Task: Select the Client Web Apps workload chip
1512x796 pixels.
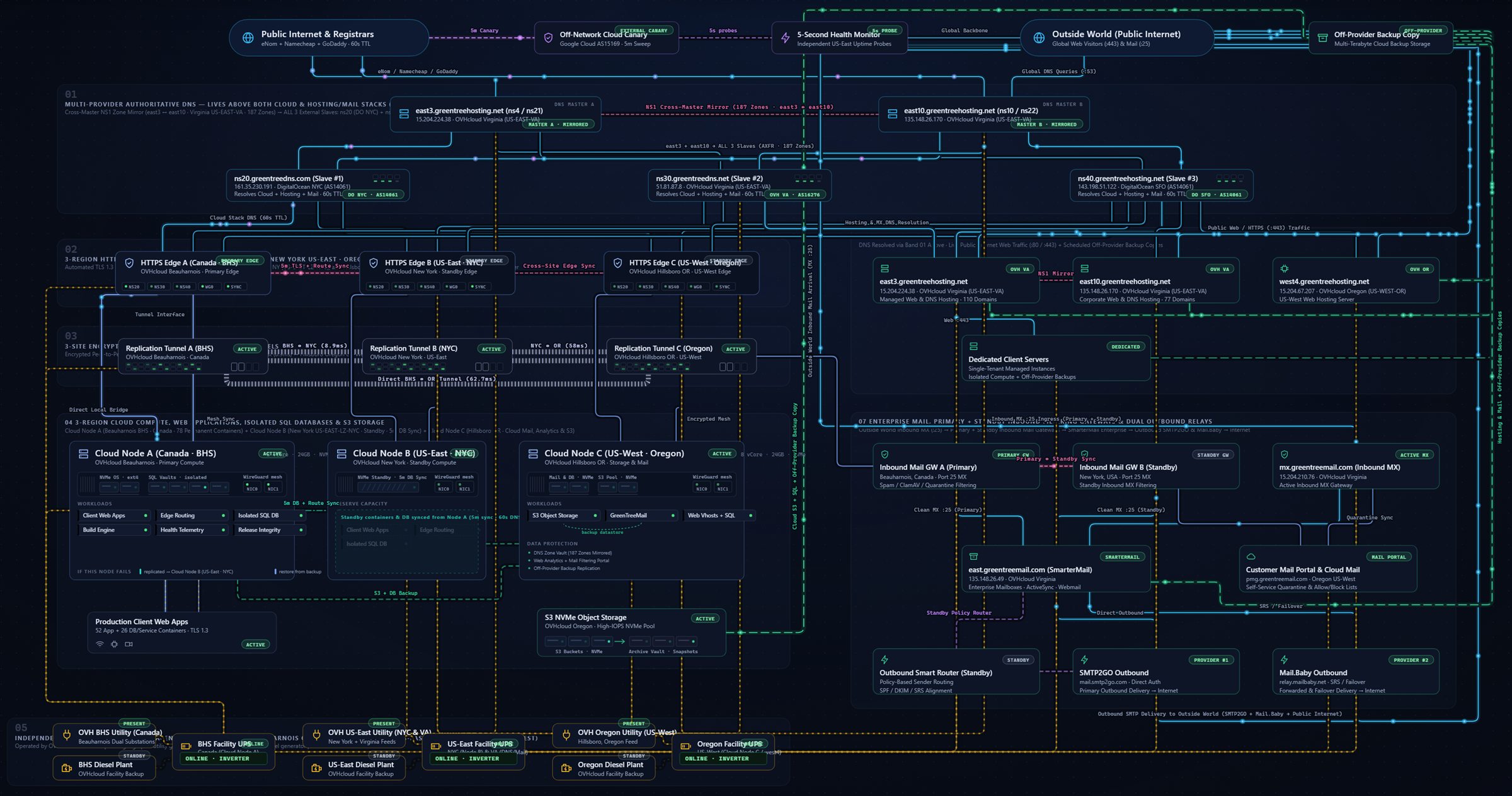Action: pos(115,515)
